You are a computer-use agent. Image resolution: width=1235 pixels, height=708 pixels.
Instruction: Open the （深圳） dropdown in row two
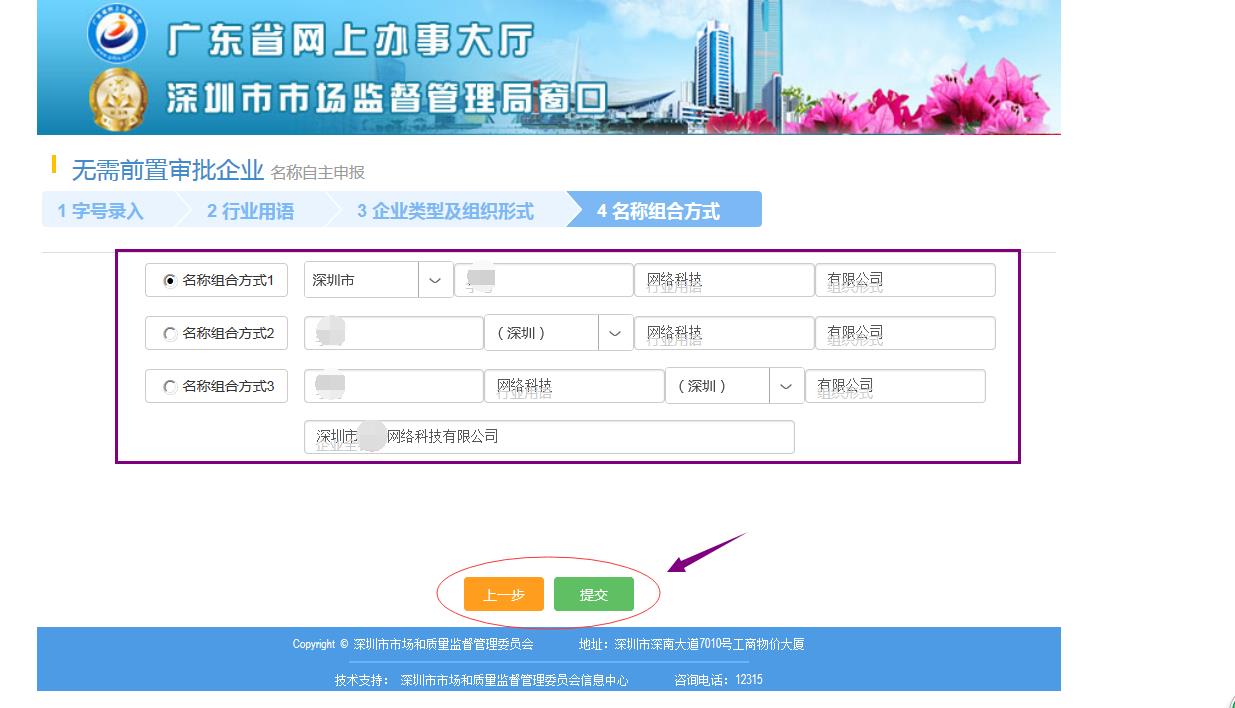(x=614, y=334)
